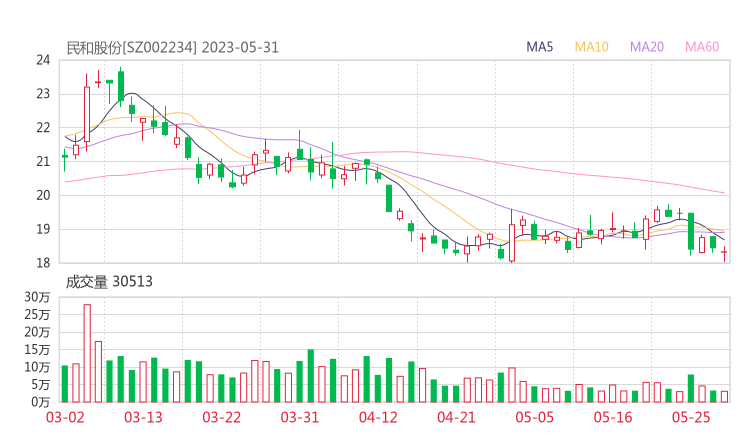Click the large red candlestick rising to 23

tap(87, 114)
